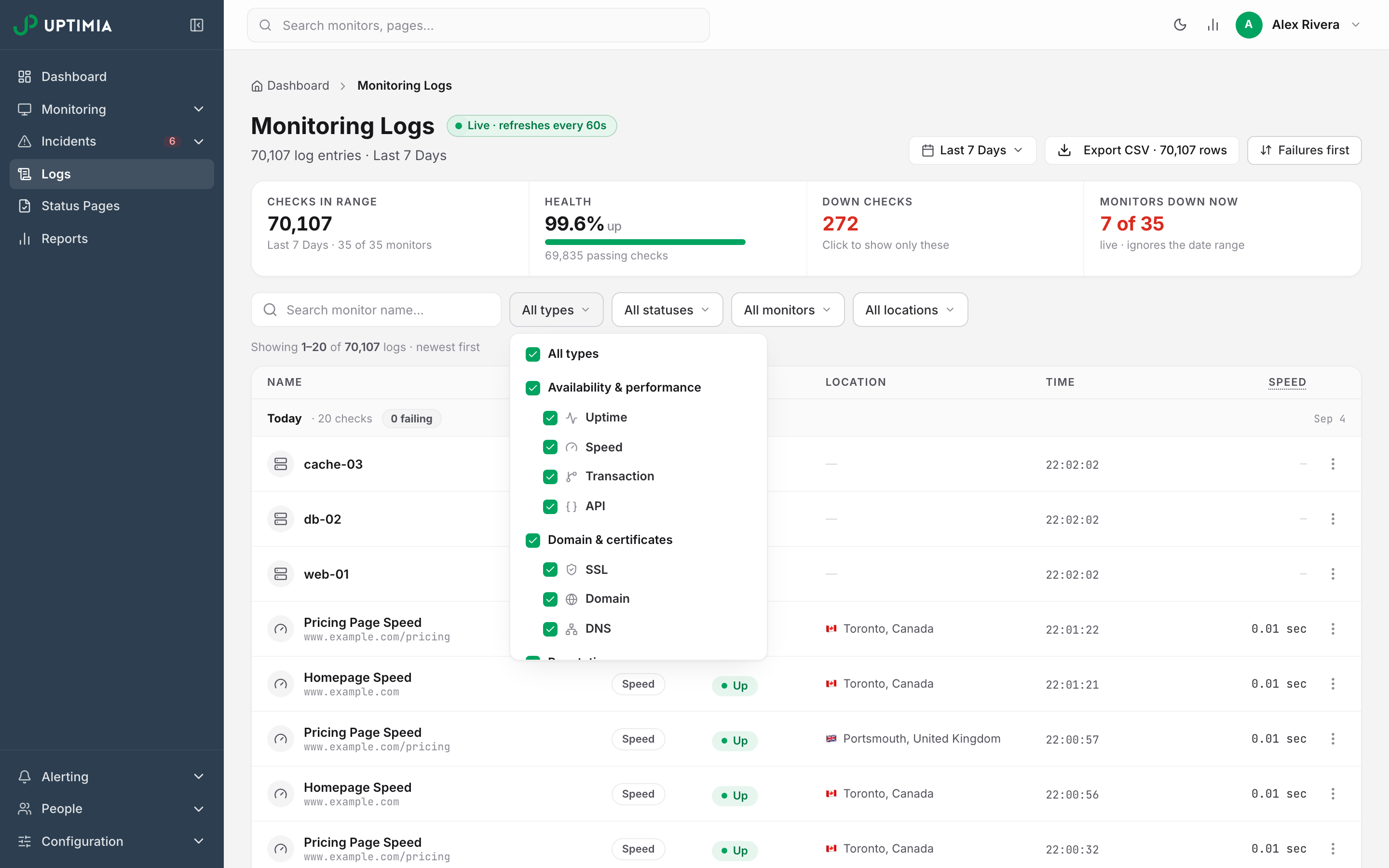Select Logs in sidebar

click(112, 174)
